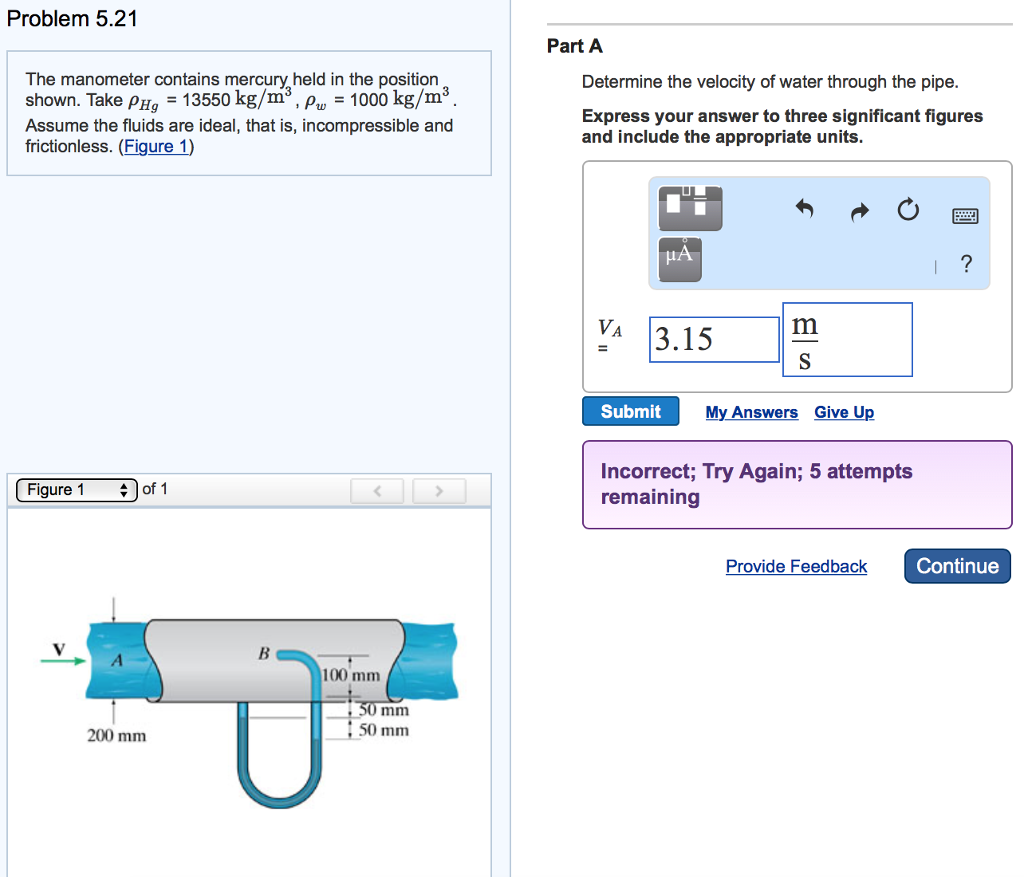This screenshot has width=1024, height=877.
Task: Open the Provide Feedback link
Action: click(x=795, y=567)
